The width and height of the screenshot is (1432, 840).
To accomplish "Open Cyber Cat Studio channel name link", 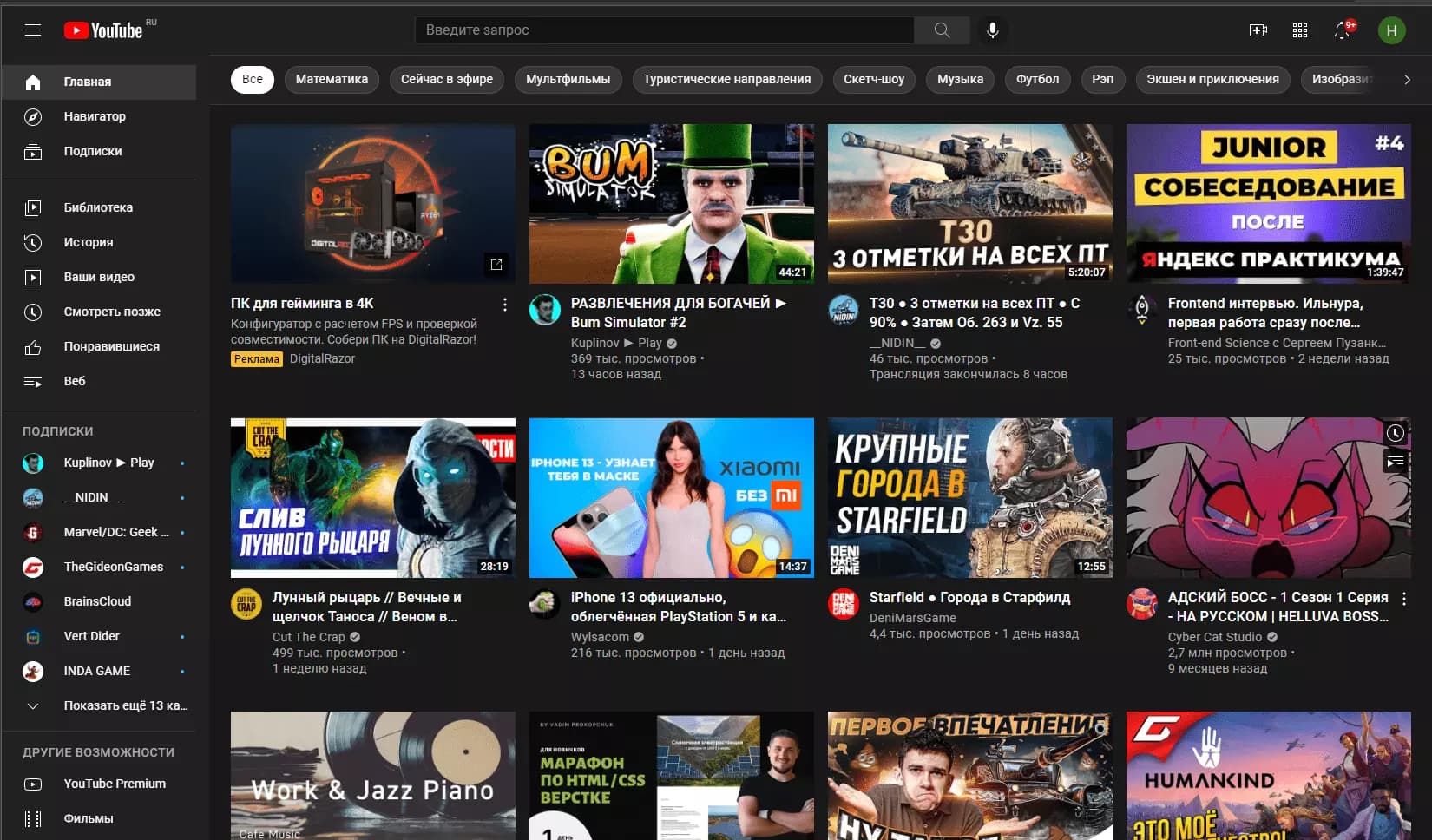I will coord(1215,637).
